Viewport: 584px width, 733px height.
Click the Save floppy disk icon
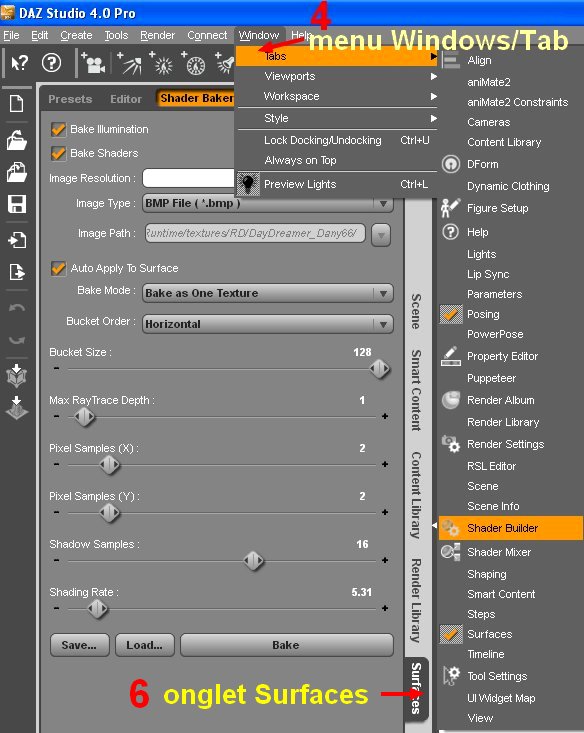coord(17,204)
